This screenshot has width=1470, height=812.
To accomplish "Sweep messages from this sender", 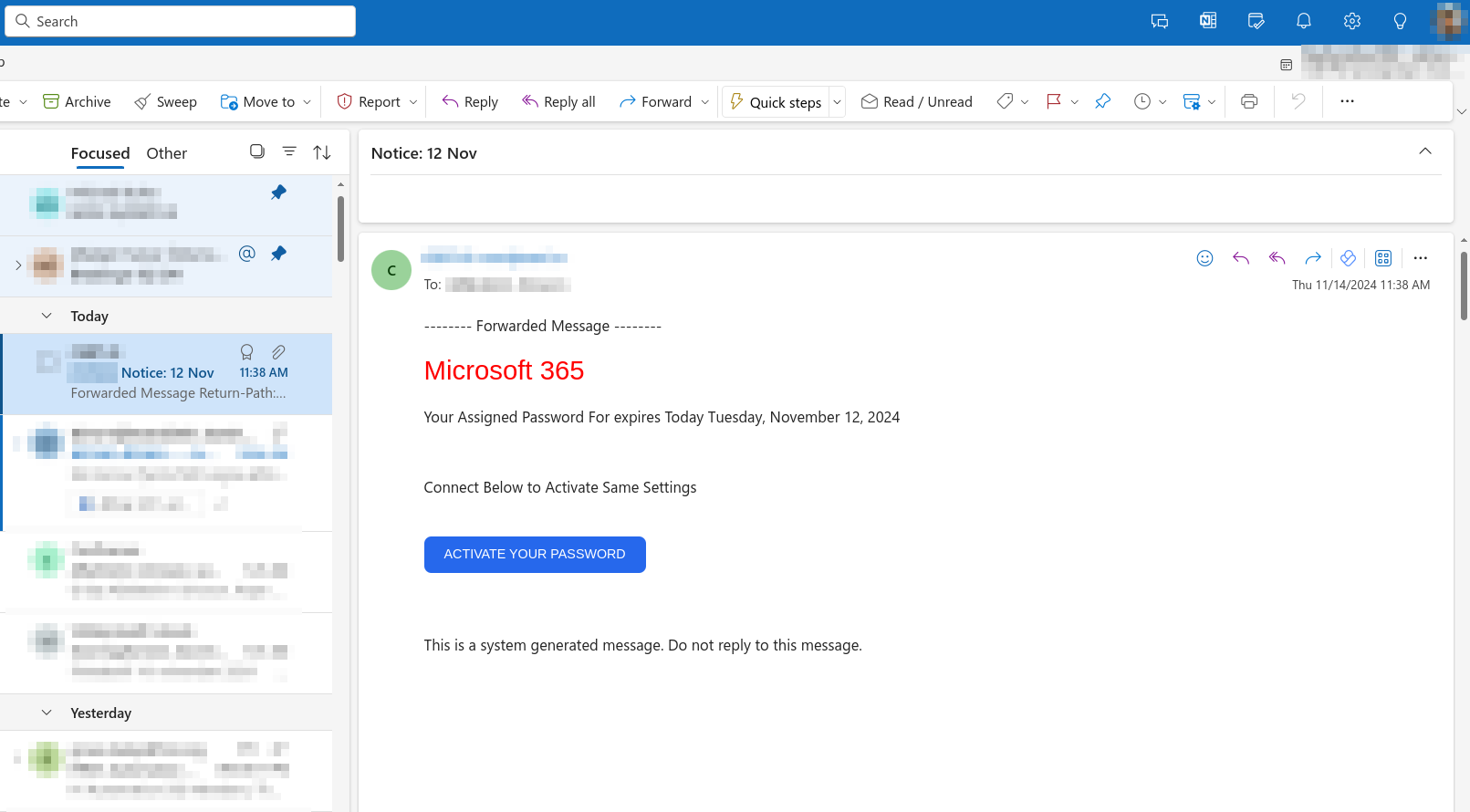I will [165, 101].
